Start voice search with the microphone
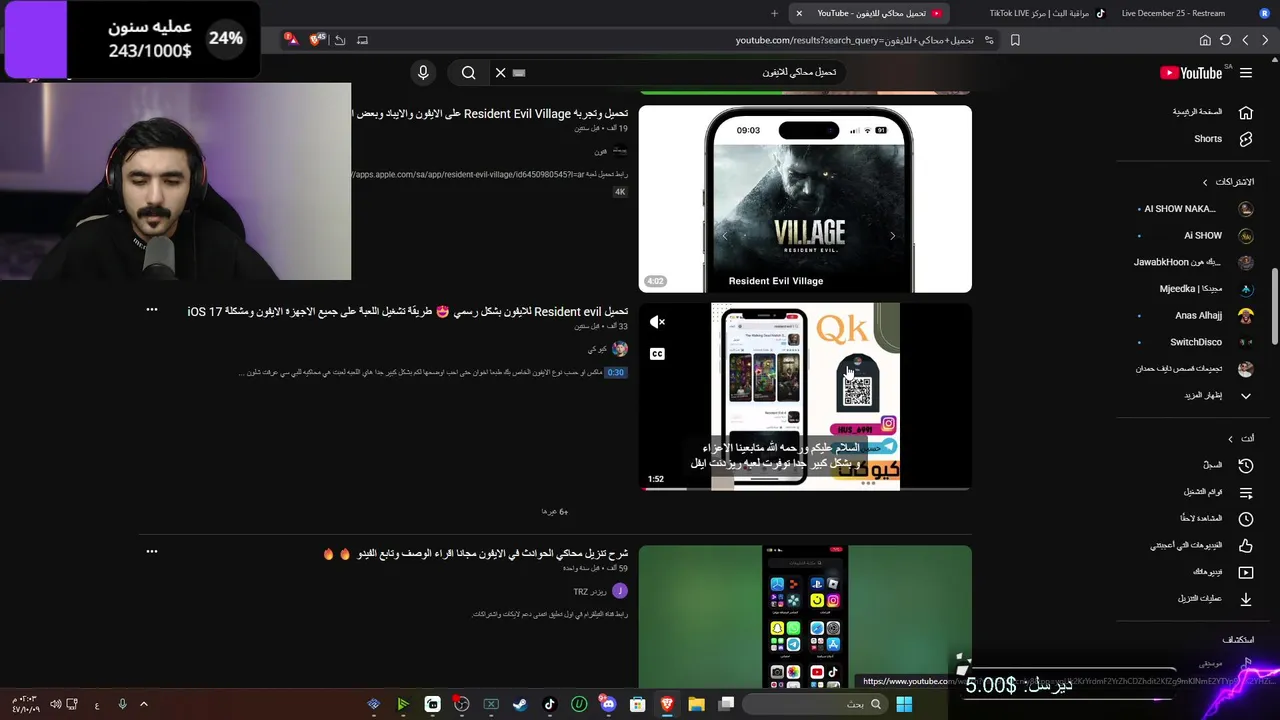 pyautogui.click(x=423, y=73)
